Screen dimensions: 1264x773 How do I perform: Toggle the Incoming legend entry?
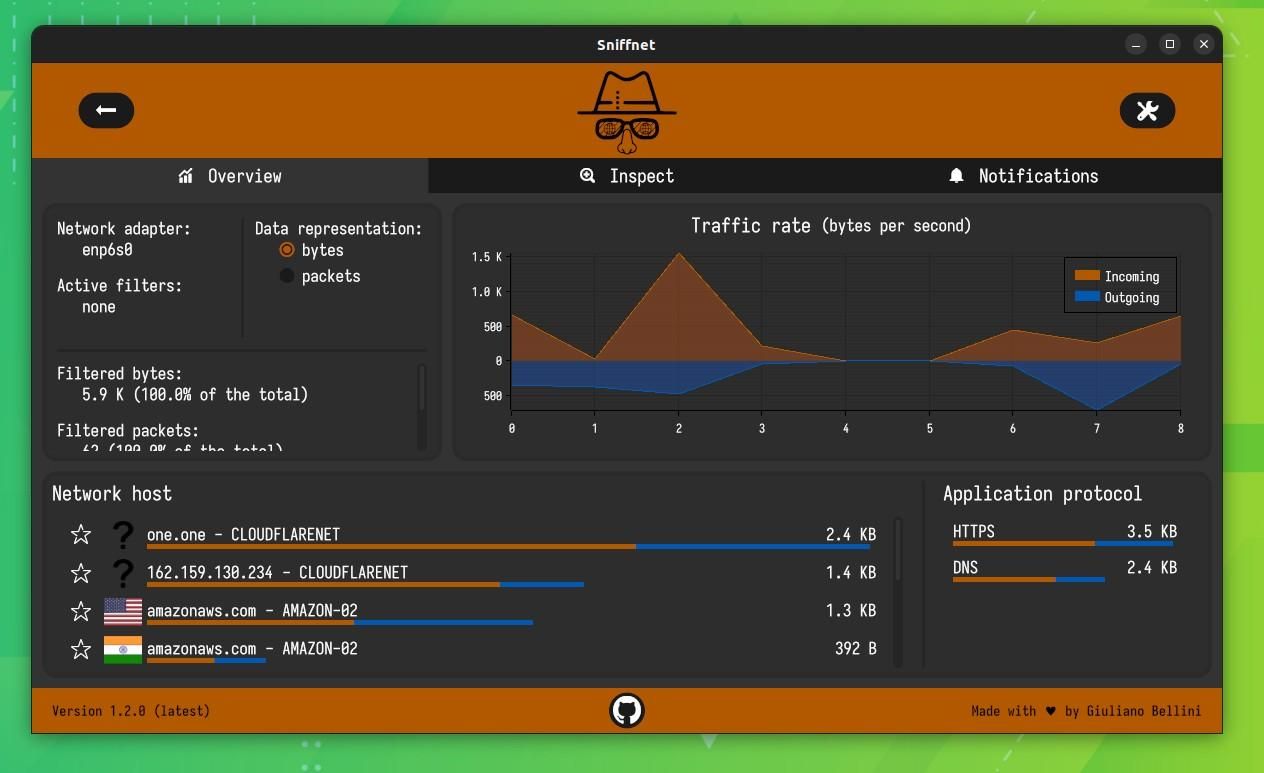pos(1119,276)
